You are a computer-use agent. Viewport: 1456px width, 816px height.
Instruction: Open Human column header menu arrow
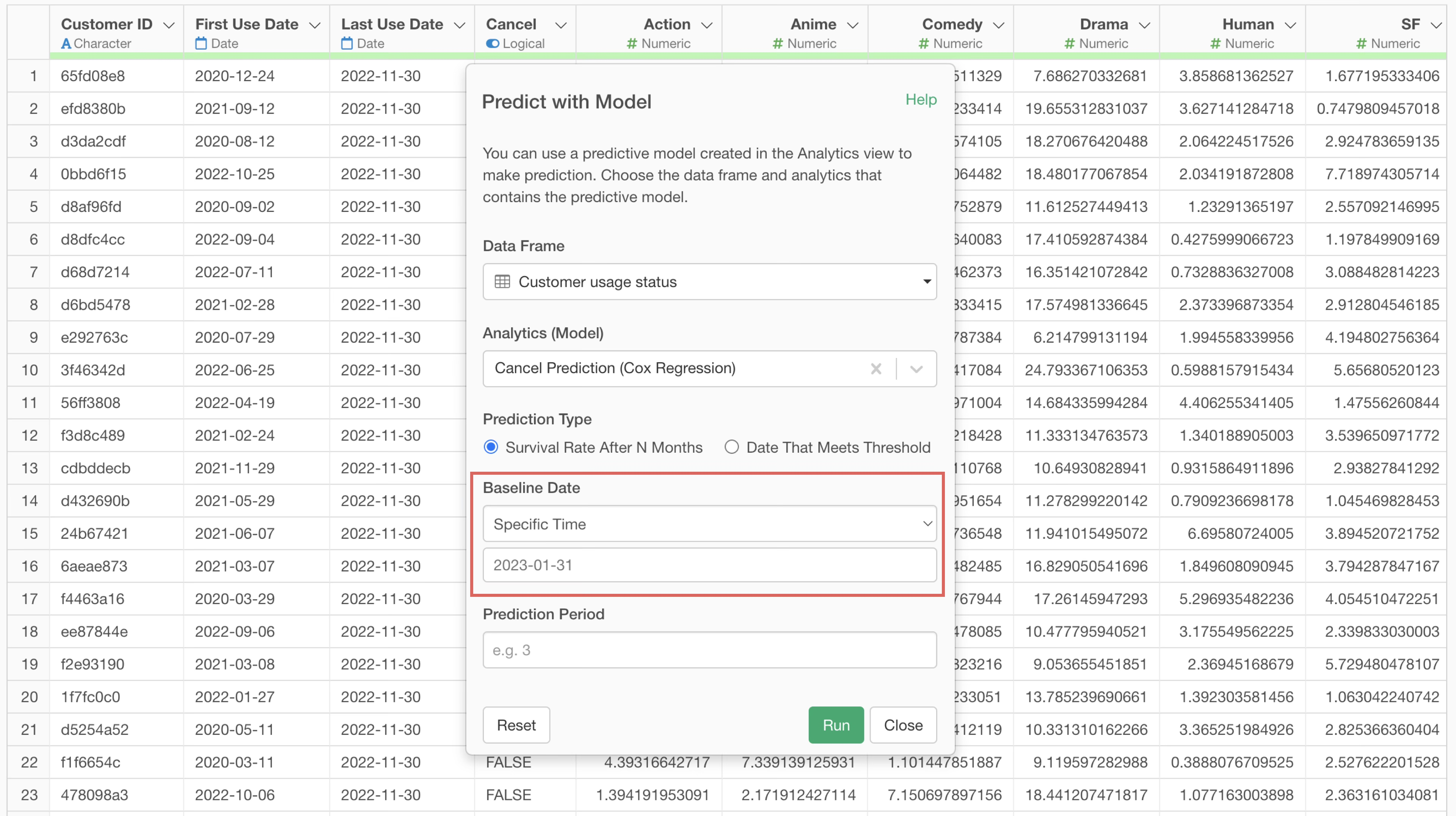pyautogui.click(x=1290, y=25)
